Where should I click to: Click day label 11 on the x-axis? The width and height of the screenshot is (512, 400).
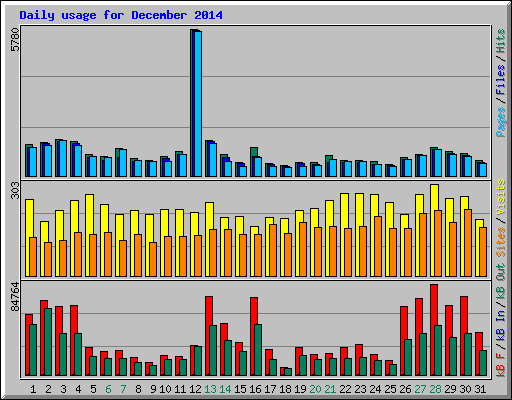[x=180, y=389]
